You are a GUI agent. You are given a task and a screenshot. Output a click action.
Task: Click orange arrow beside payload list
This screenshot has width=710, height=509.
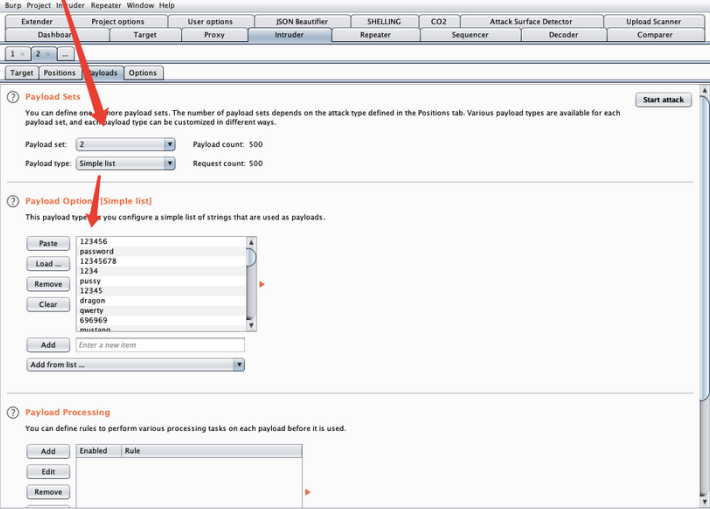[x=262, y=284]
